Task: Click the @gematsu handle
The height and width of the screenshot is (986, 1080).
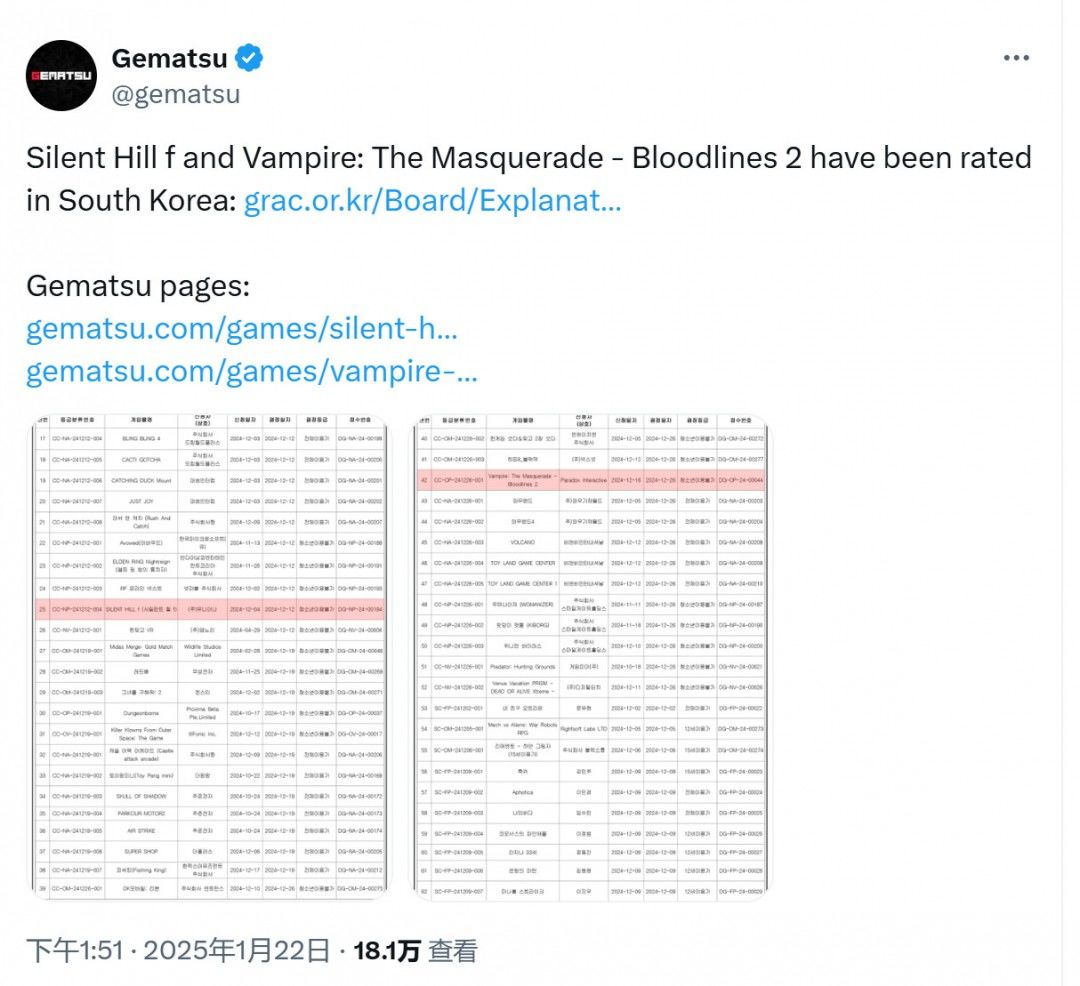Action: (175, 94)
